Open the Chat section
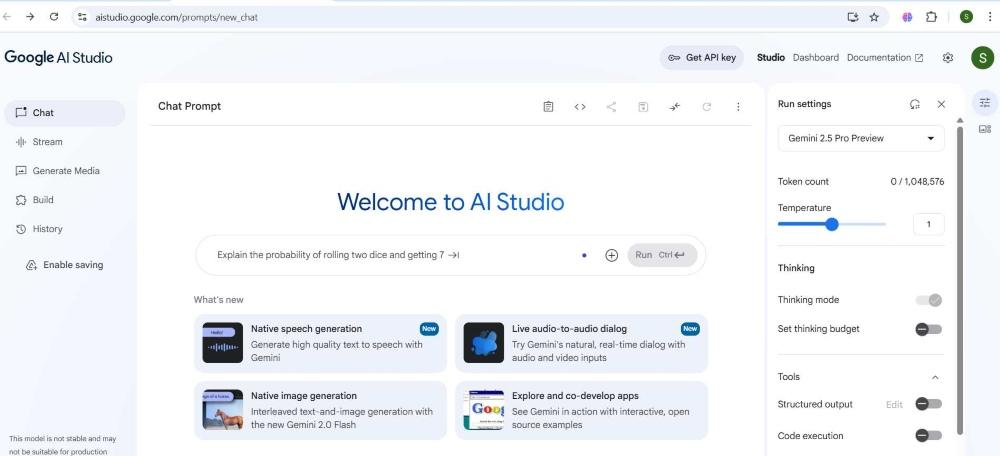Viewport: 1000px width, 456px height. click(x=64, y=113)
